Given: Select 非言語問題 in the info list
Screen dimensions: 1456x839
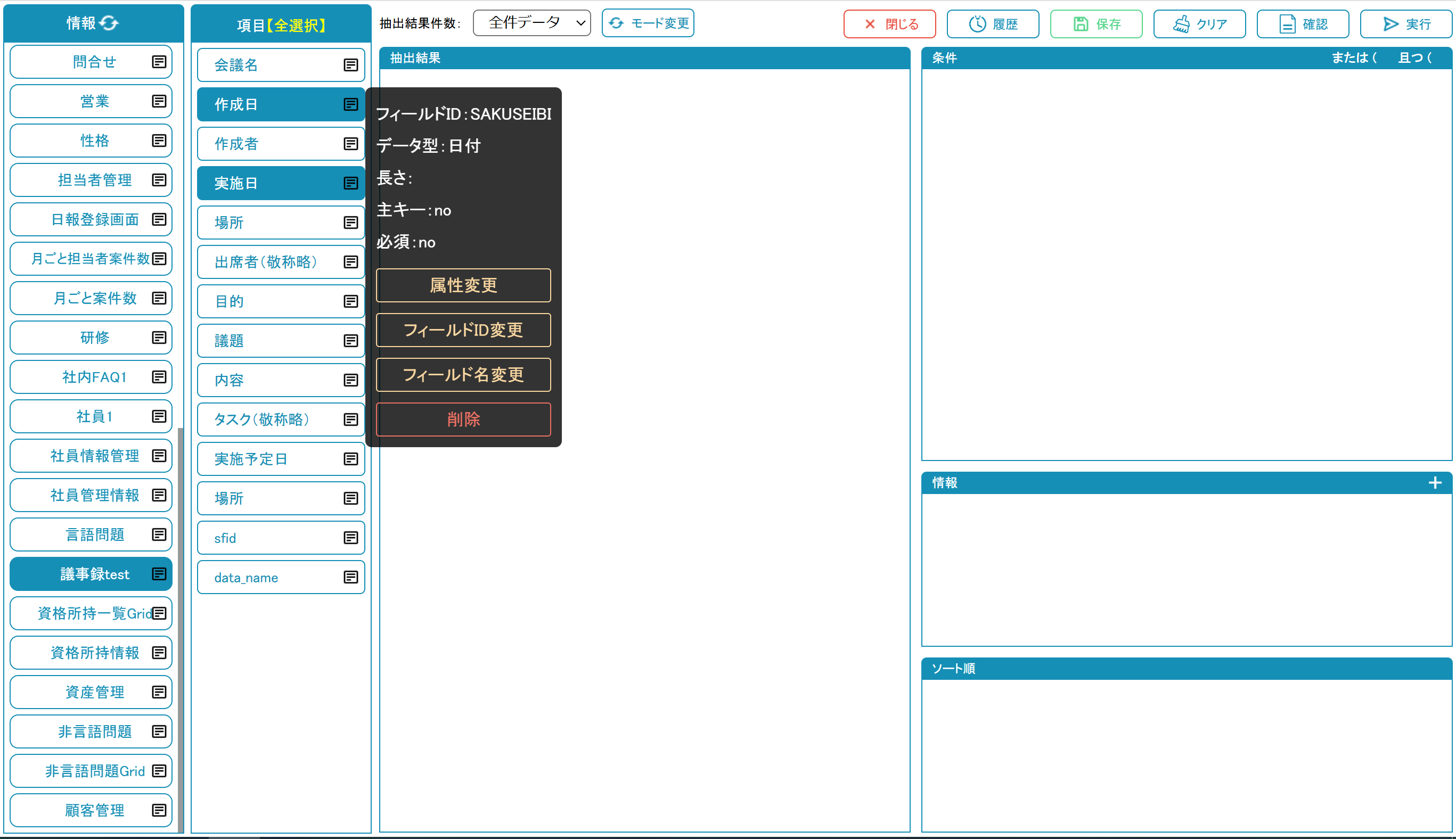Looking at the screenshot, I should point(91,732).
